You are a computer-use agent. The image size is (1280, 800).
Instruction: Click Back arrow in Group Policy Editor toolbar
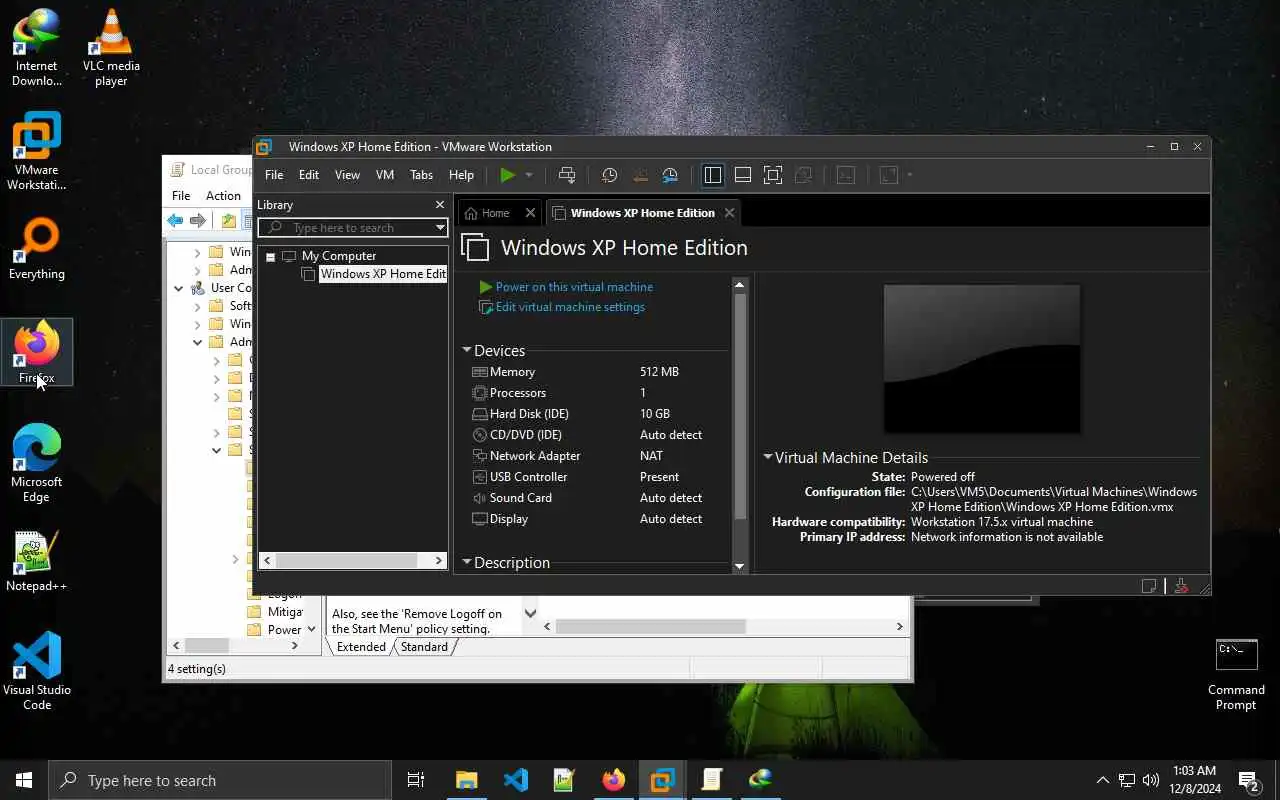(x=175, y=221)
